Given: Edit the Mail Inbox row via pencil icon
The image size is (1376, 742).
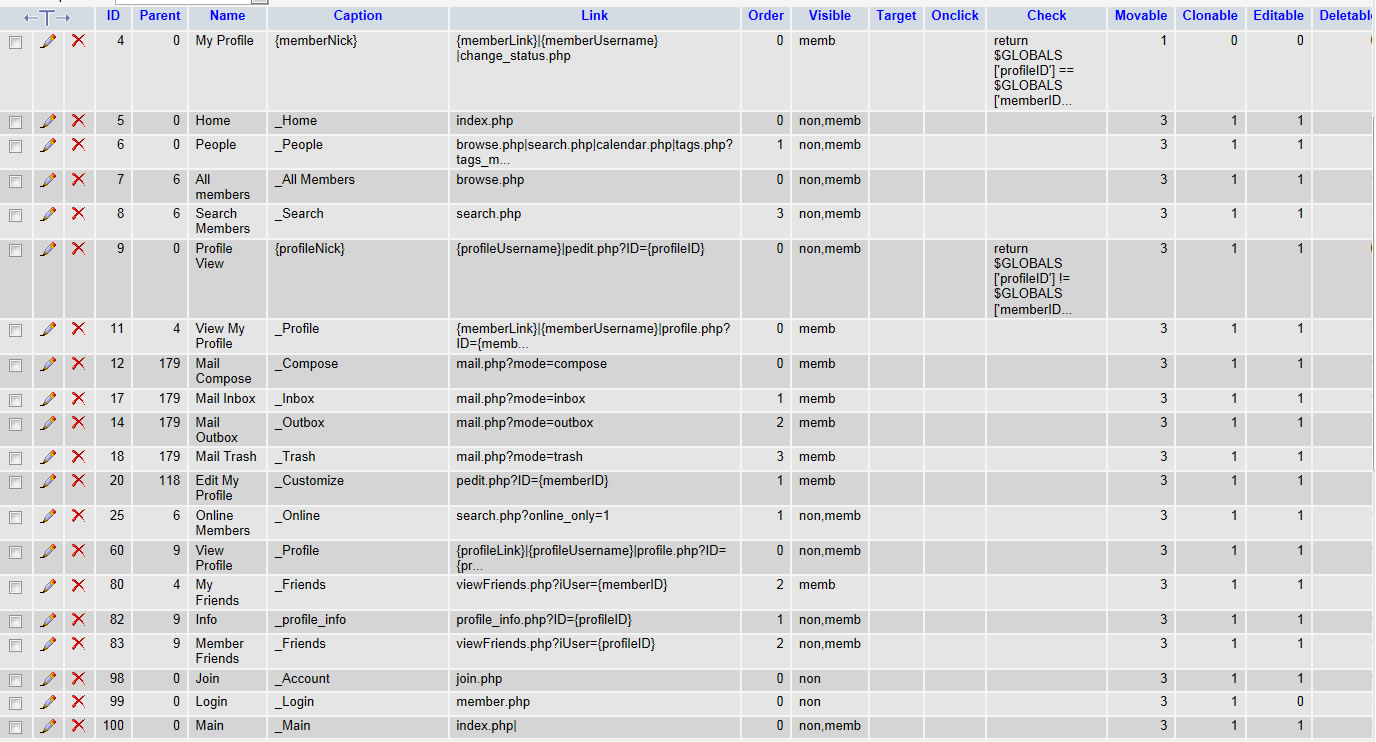Looking at the screenshot, I should coord(48,399).
